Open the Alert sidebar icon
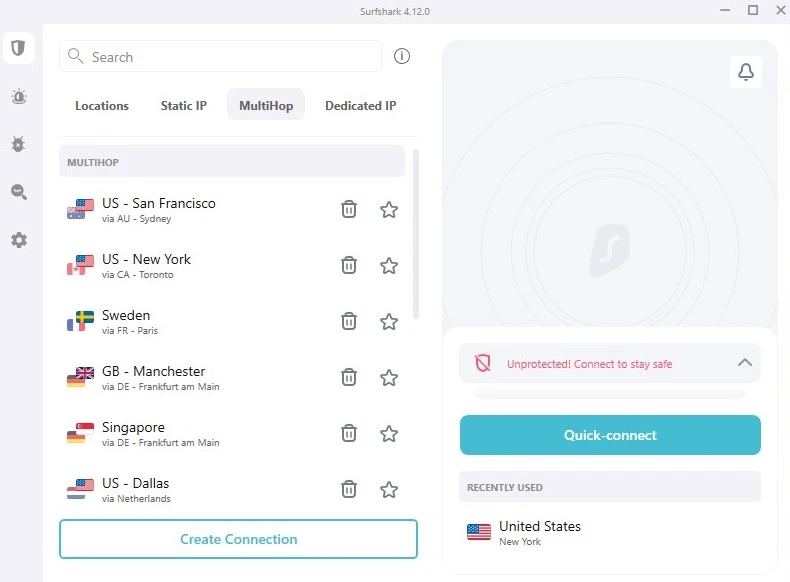 [18, 97]
